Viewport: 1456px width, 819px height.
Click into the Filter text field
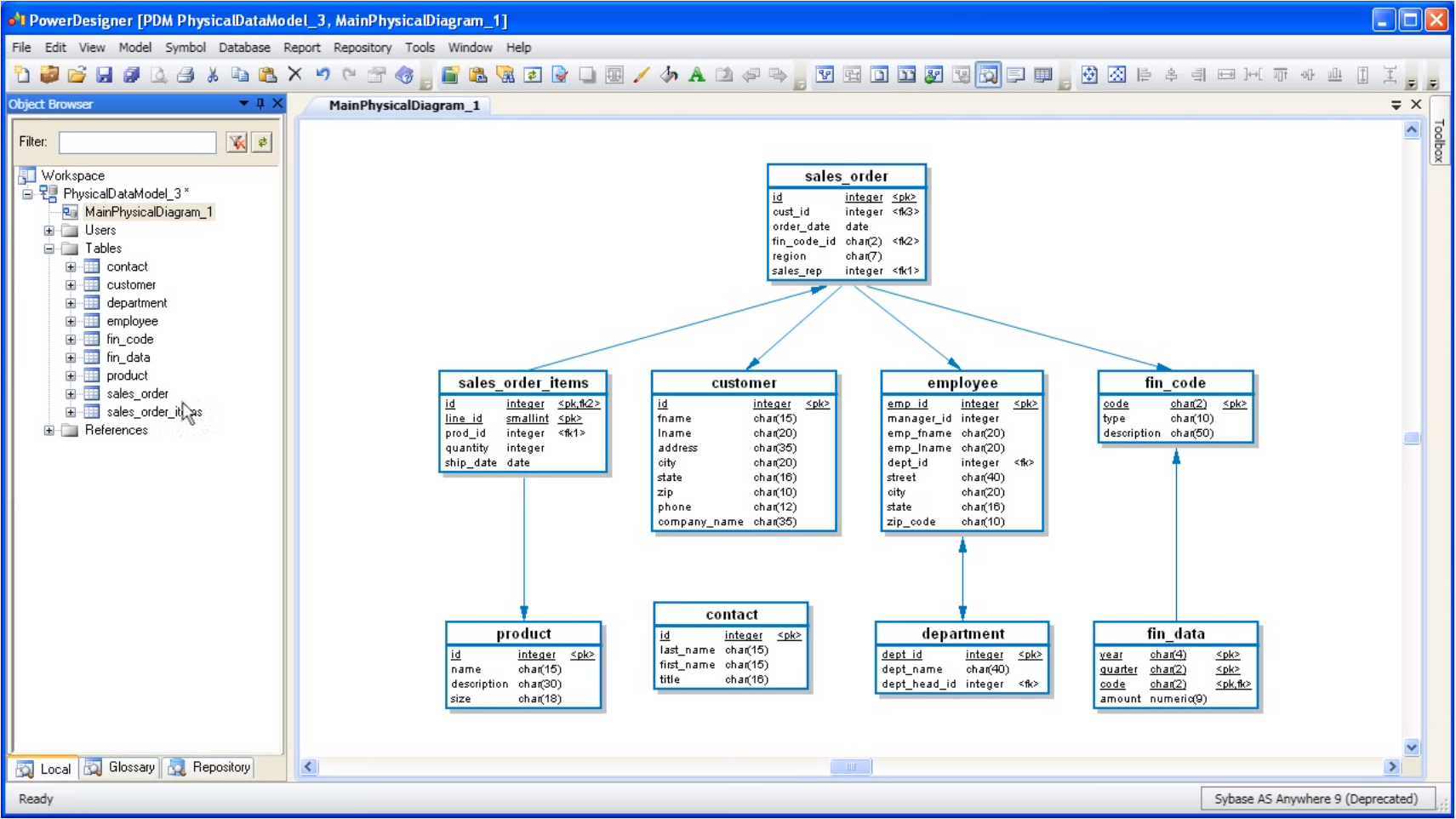point(137,142)
